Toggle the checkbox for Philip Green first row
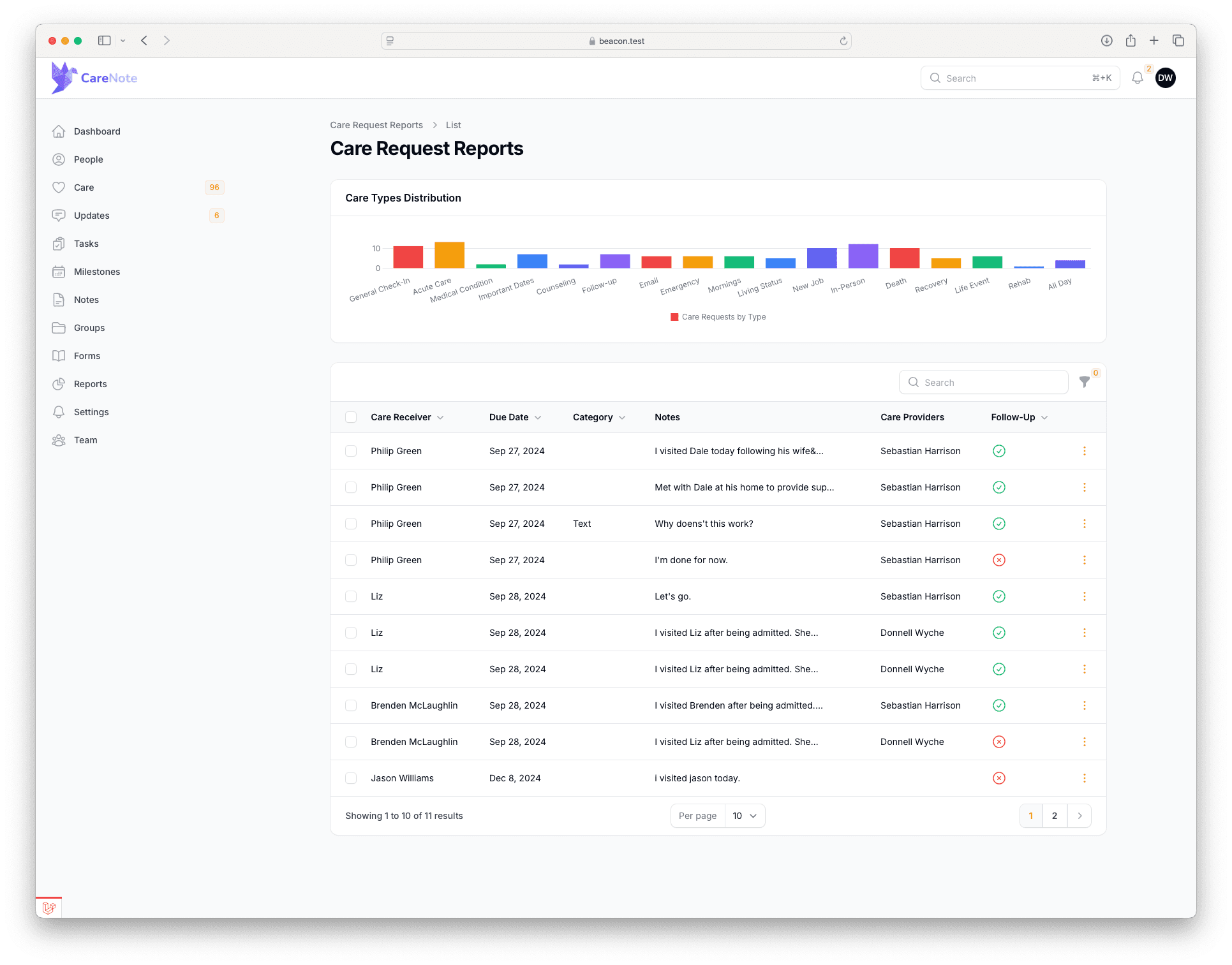 (351, 451)
